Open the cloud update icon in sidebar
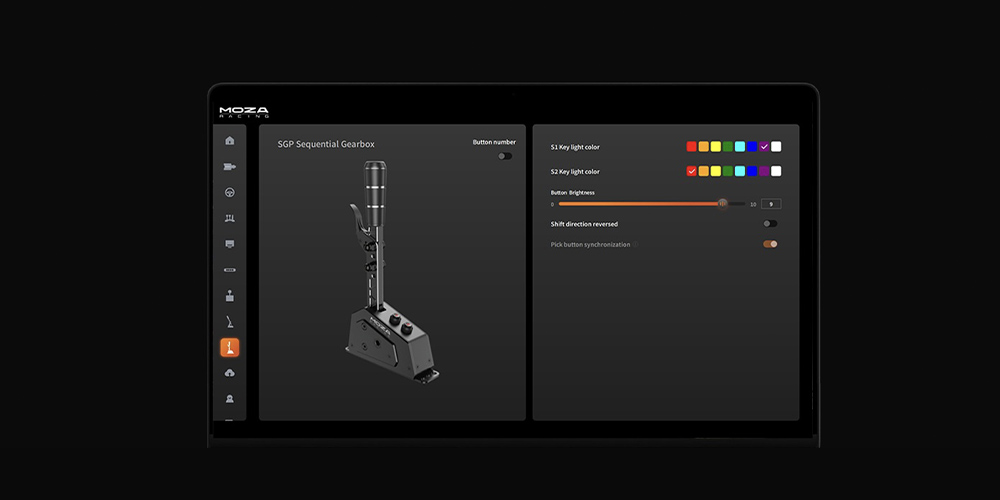This screenshot has width=1000, height=500. (x=230, y=373)
